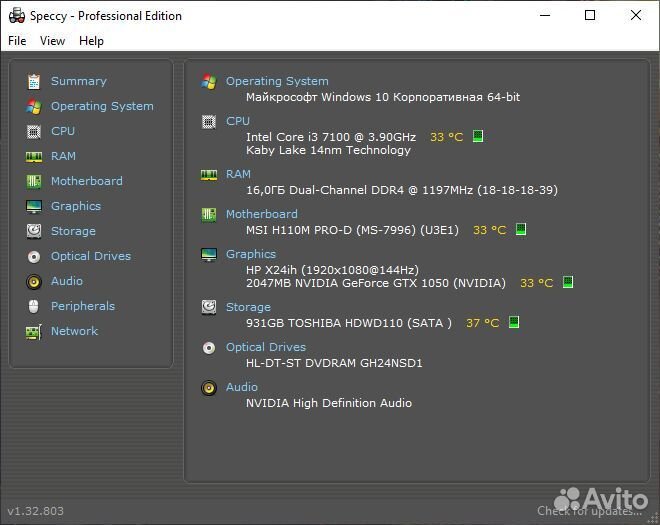
Task: Click the green temperature indicator next to motherboard temperature
Action: [521, 229]
